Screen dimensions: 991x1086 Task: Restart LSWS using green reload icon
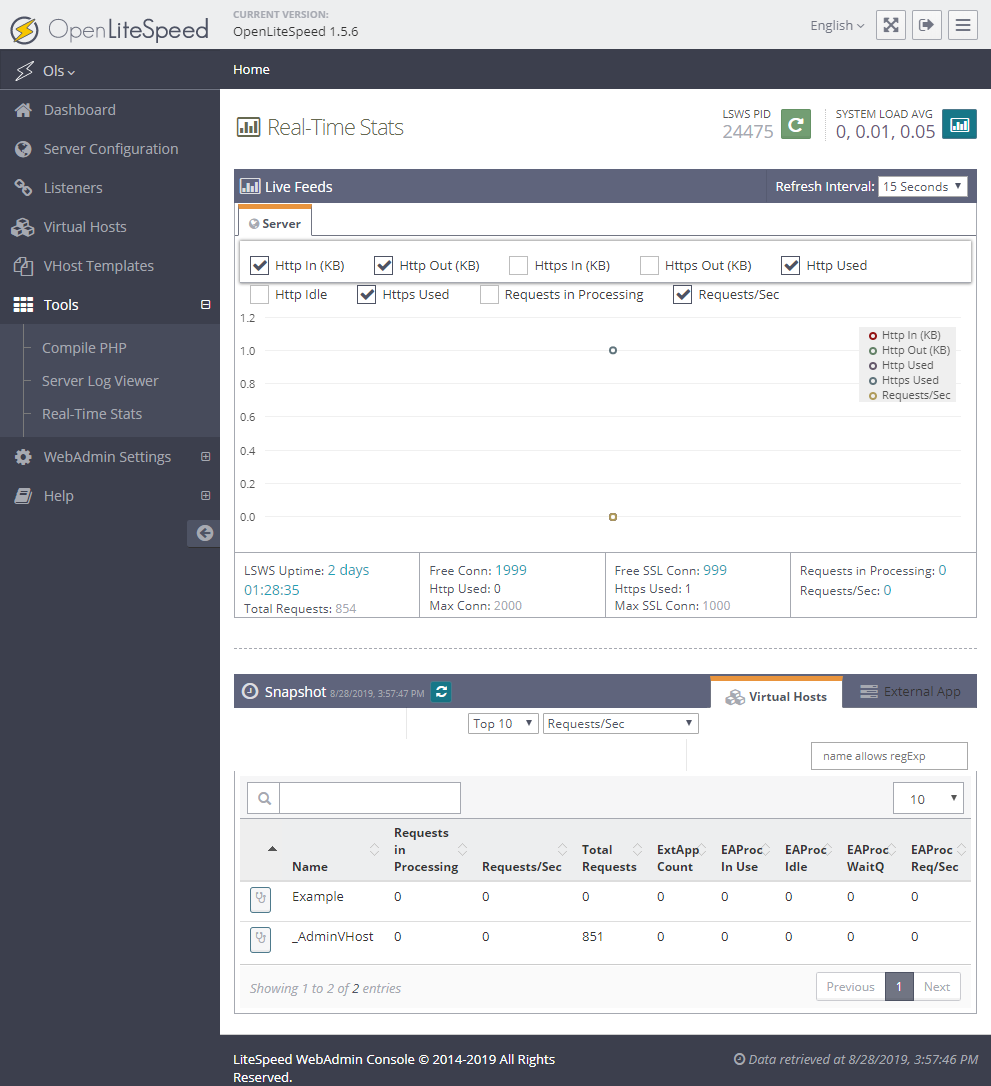(x=796, y=125)
